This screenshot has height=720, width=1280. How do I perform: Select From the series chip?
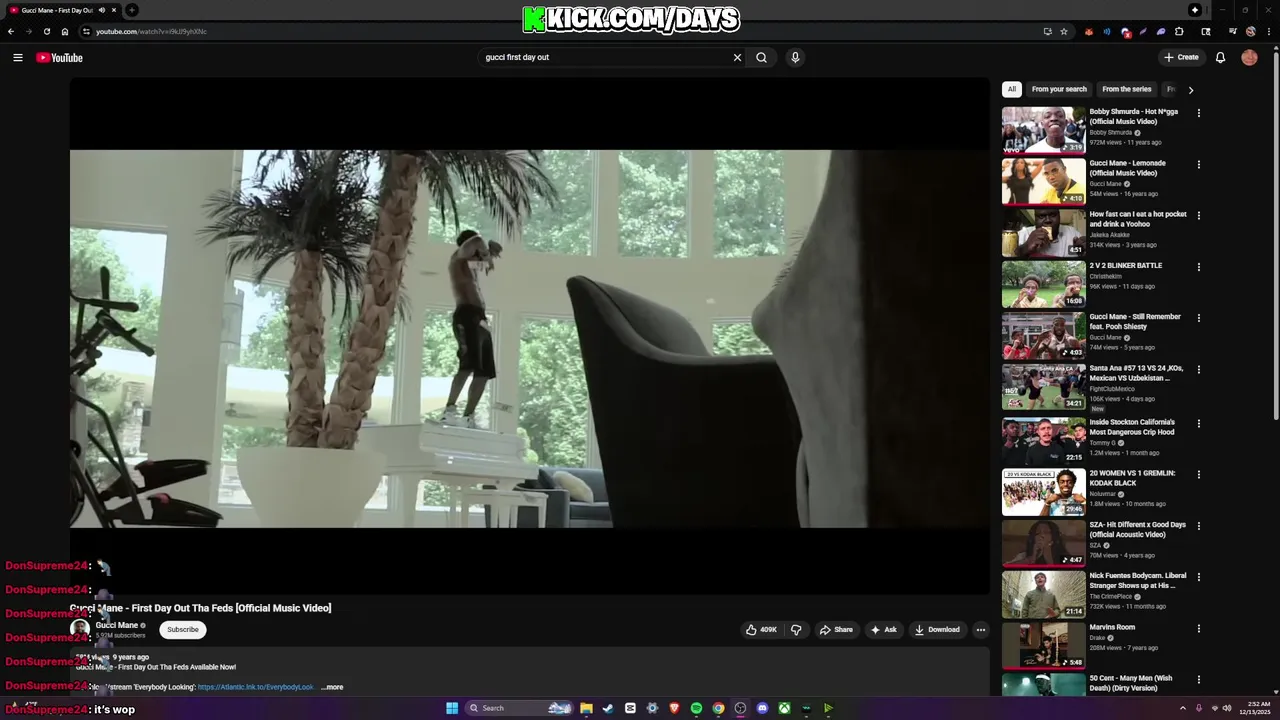pos(1127,89)
